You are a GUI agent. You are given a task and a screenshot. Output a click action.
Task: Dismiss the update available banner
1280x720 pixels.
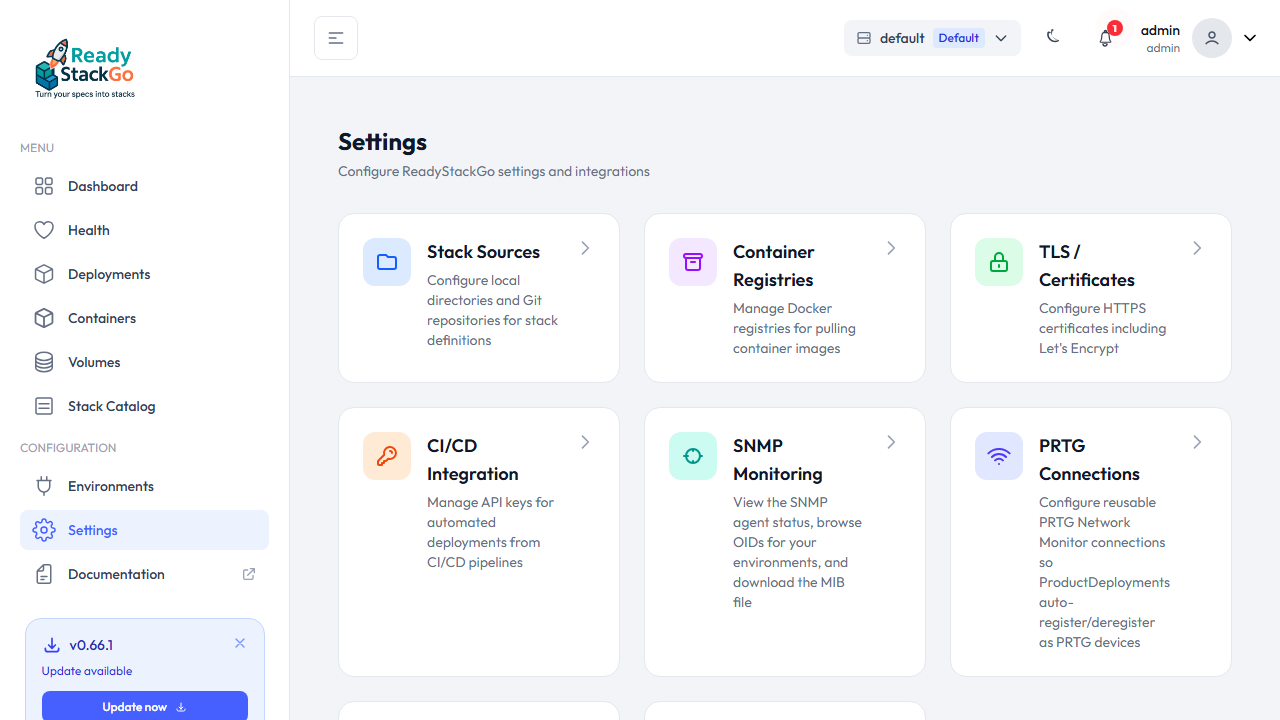(240, 643)
